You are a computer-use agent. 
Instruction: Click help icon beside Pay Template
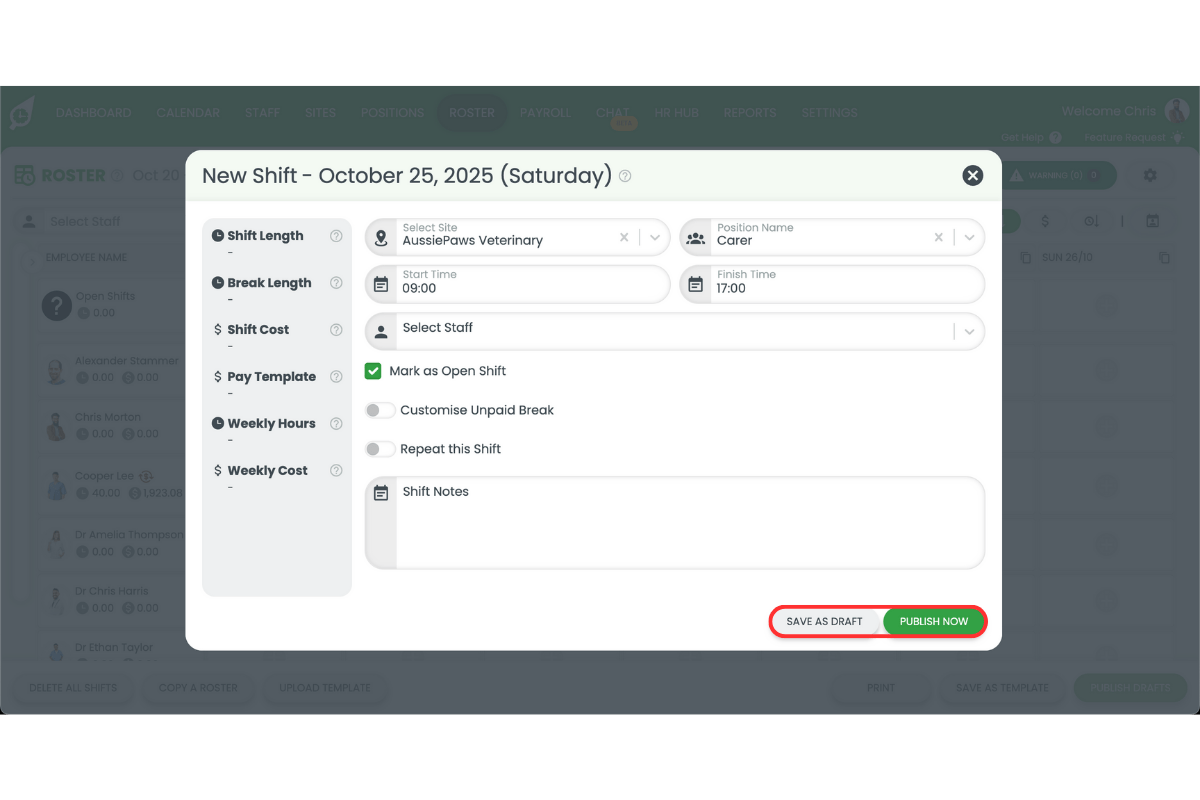(336, 377)
